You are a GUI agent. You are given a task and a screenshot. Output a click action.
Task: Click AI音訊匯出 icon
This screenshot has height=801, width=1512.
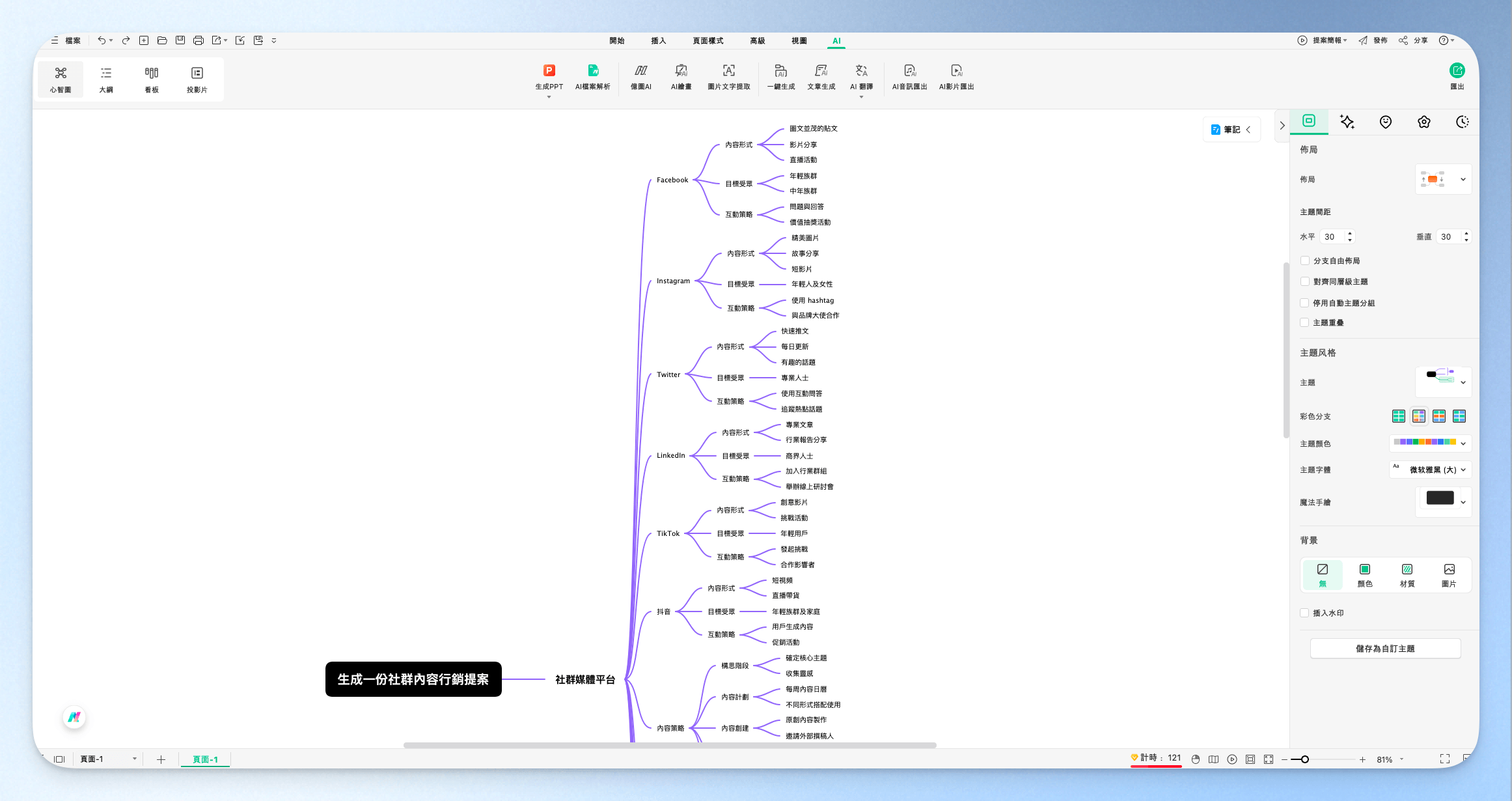[x=909, y=77]
